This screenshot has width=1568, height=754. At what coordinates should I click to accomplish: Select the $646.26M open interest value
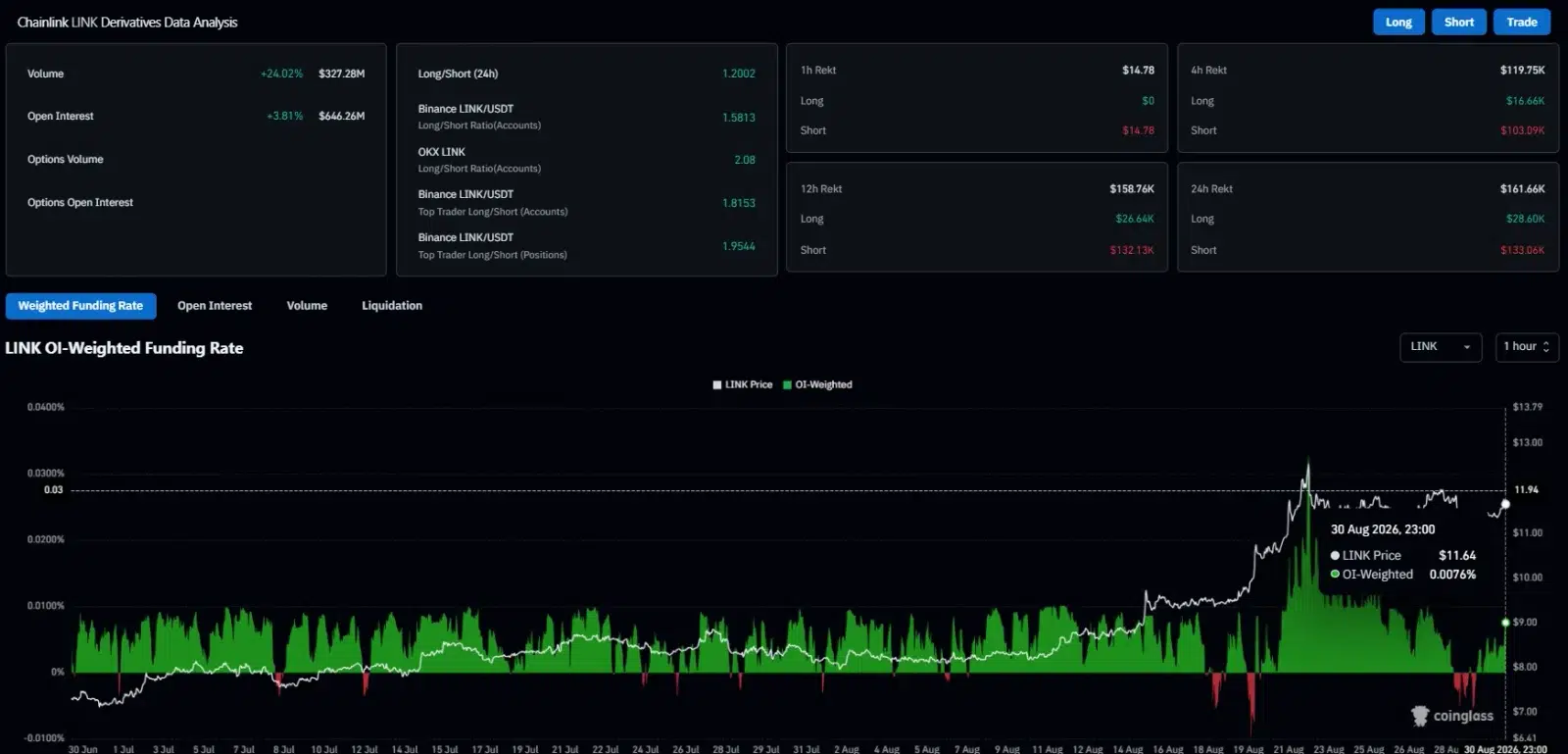tap(342, 116)
